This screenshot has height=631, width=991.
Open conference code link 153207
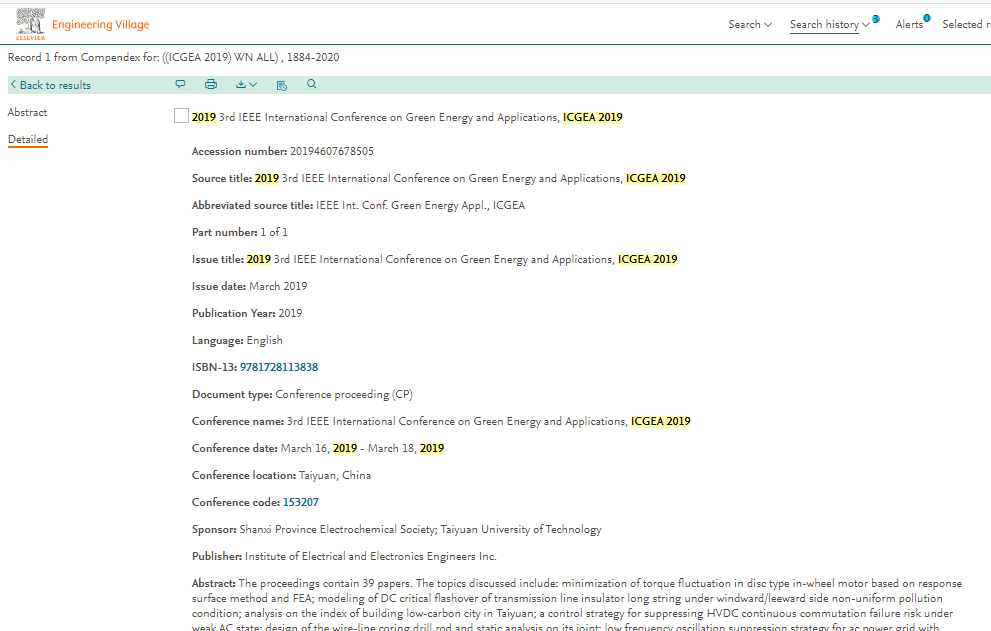click(301, 502)
